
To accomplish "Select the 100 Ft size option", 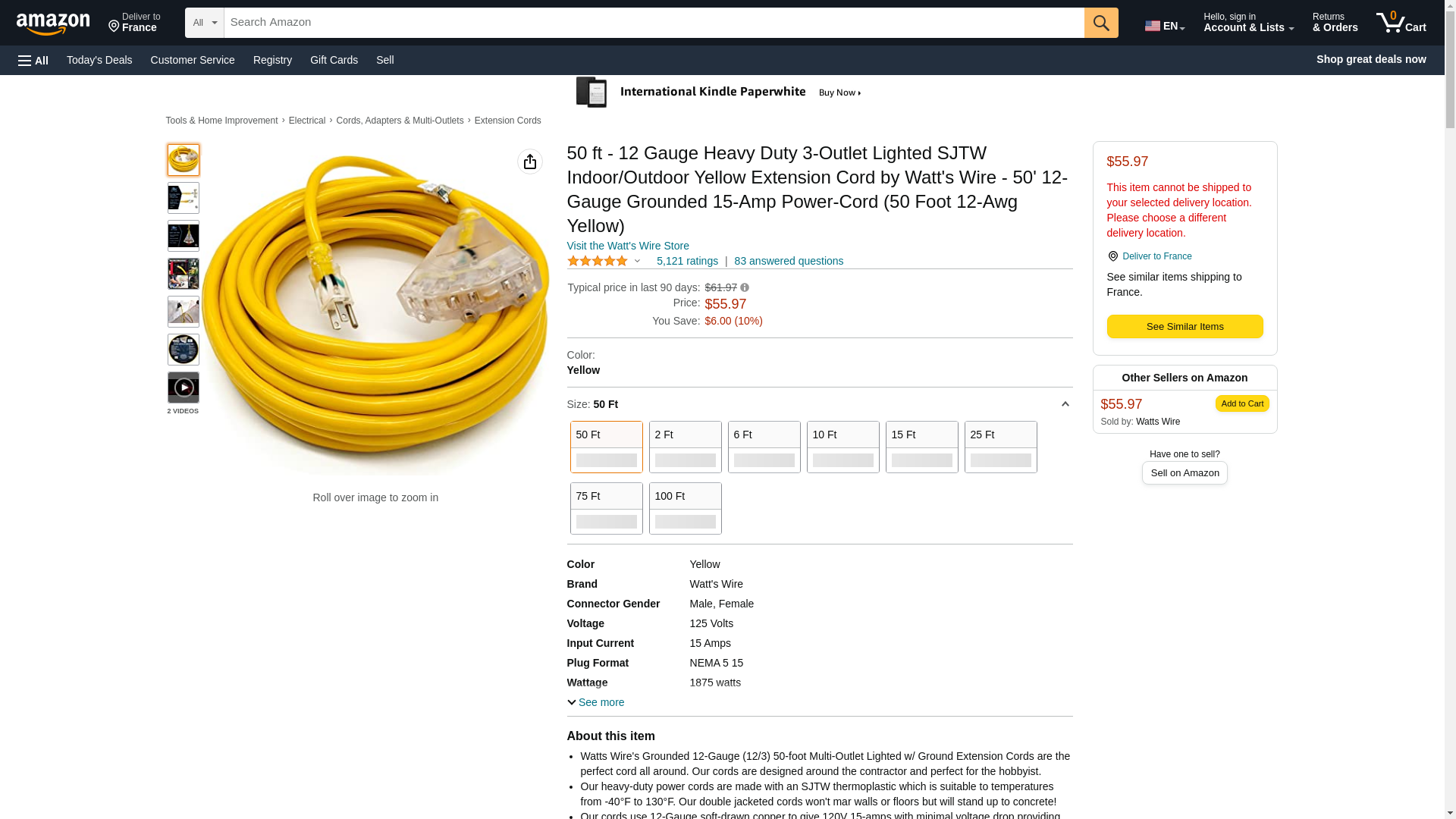I will coord(685,508).
